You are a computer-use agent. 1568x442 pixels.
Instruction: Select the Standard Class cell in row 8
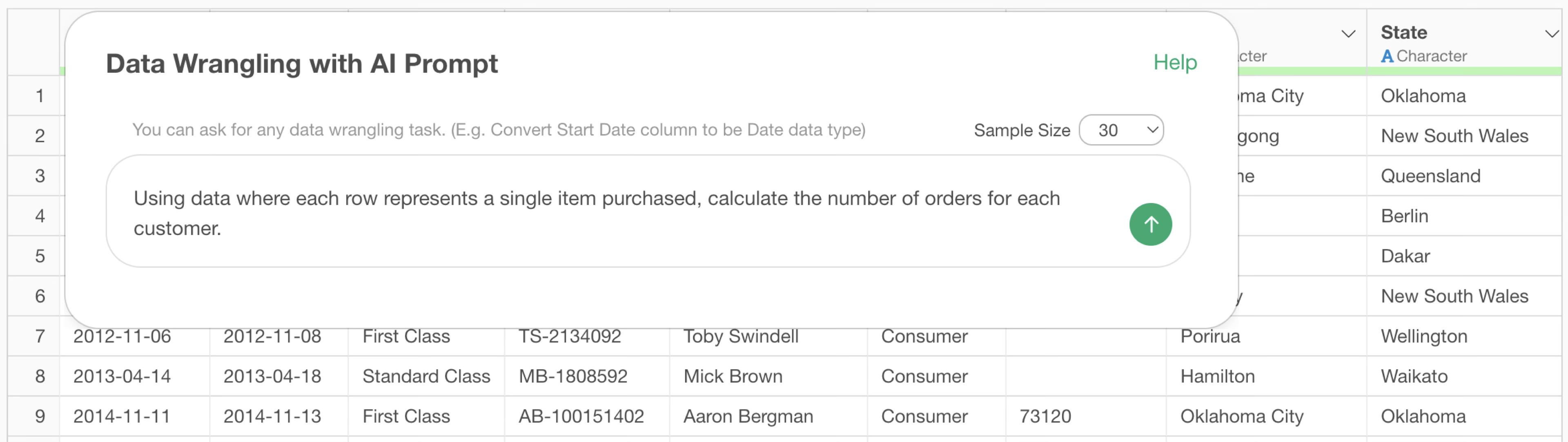tap(425, 376)
